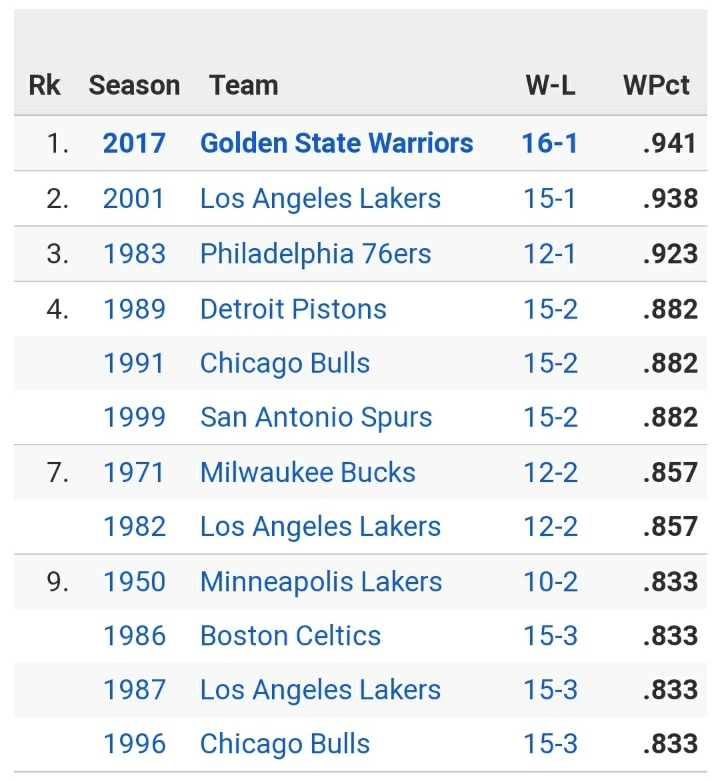Open the 12-1 record for 76ers
The height and width of the screenshot is (780, 720).
549,253
